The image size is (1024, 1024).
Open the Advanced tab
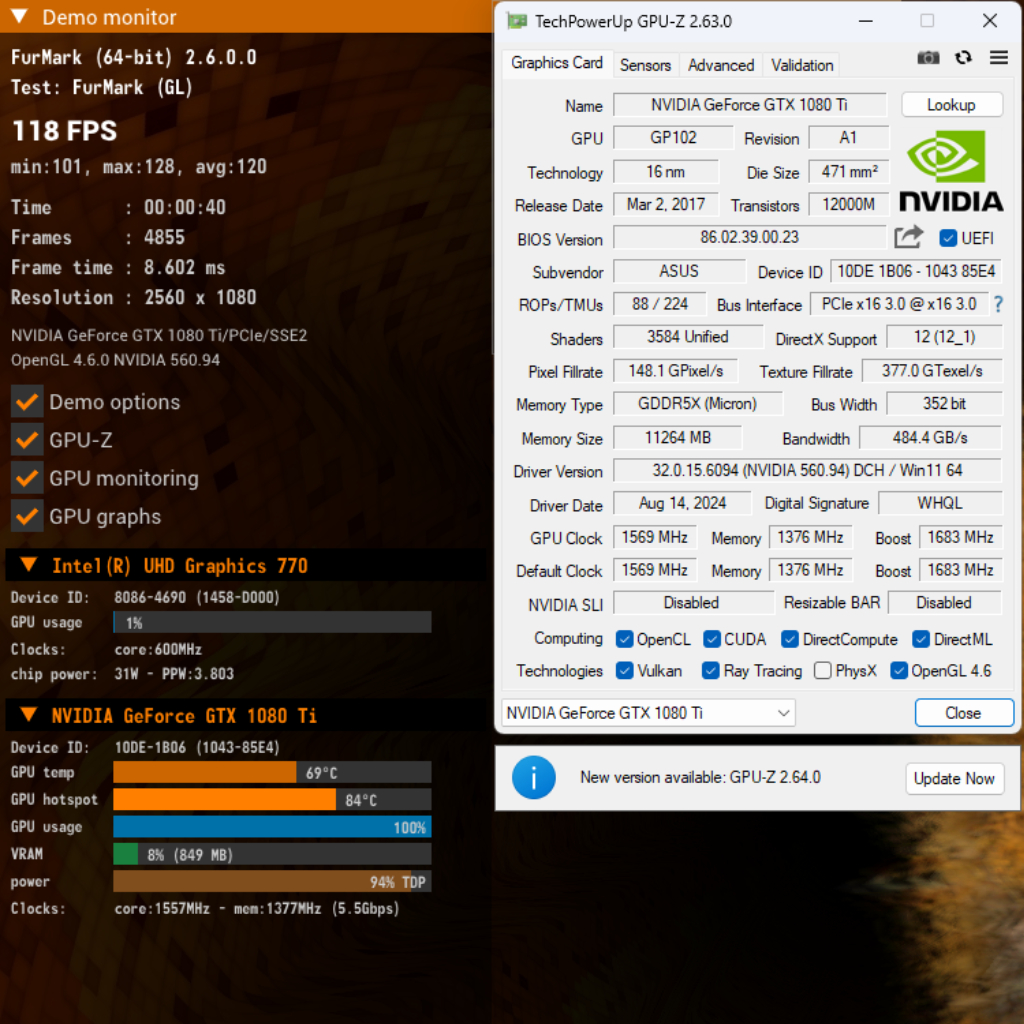click(720, 65)
